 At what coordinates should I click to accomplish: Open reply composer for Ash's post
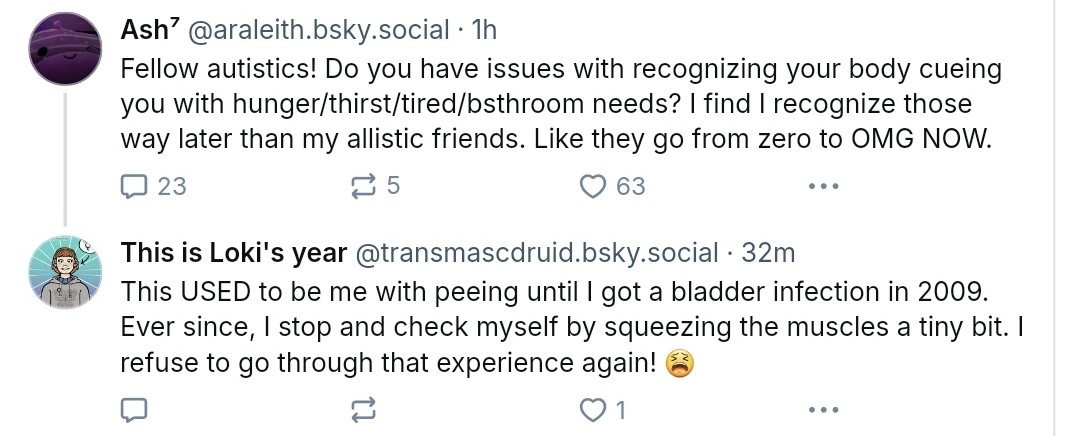coord(135,186)
